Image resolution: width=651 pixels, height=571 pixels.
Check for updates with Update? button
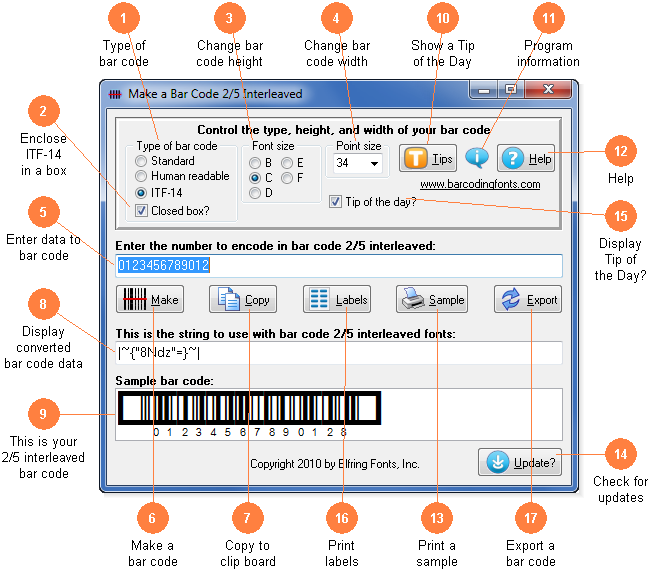click(520, 462)
